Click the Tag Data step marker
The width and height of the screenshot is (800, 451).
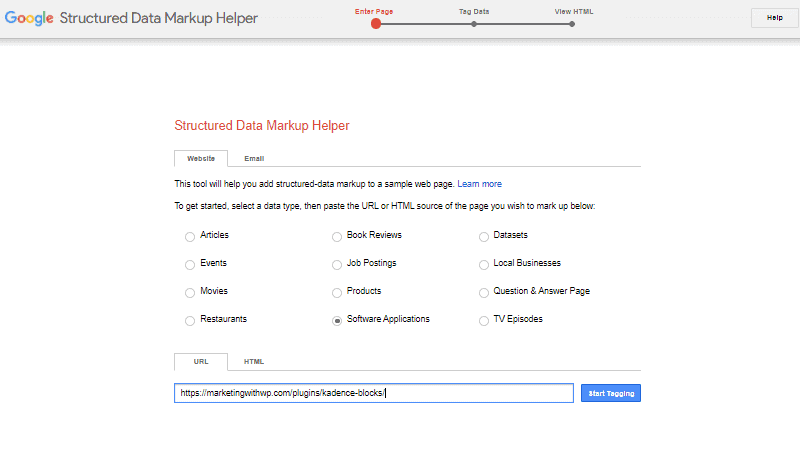(474, 24)
